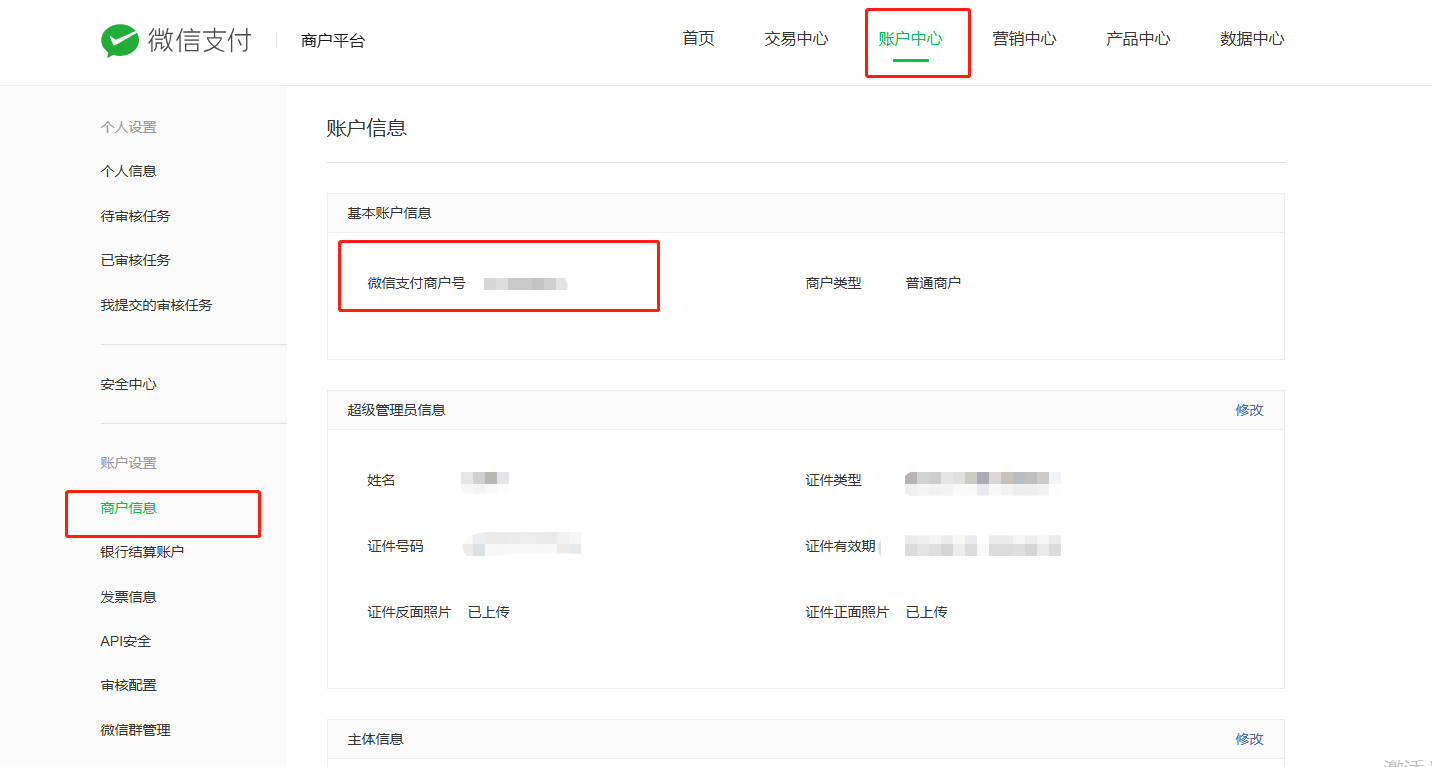
Task: Open the 营销中心 tab
Action: pyautogui.click(x=1024, y=39)
